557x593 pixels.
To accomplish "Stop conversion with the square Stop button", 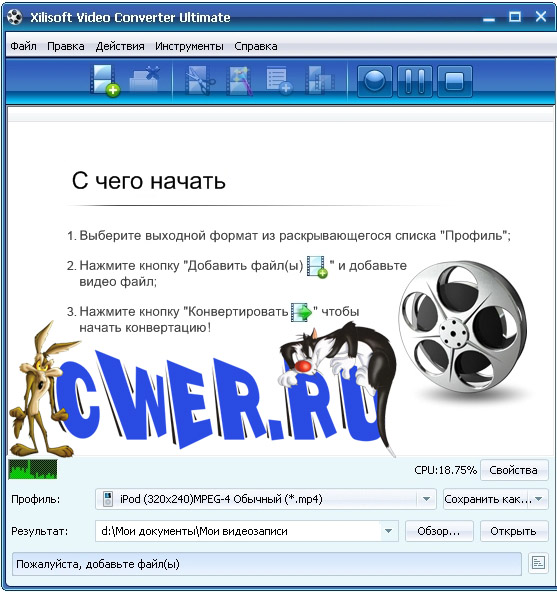I will pyautogui.click(x=455, y=81).
